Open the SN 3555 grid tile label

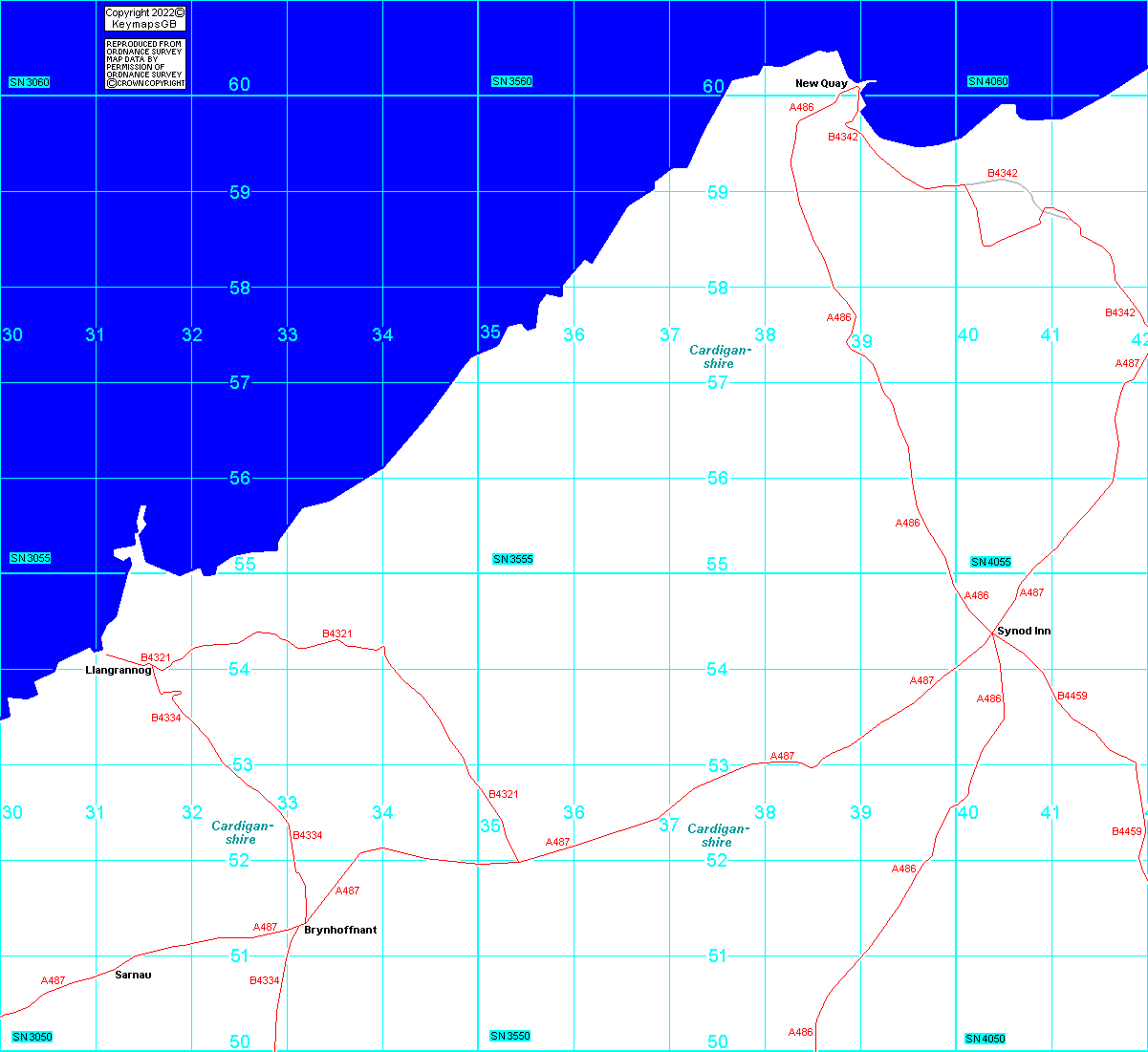click(x=512, y=559)
